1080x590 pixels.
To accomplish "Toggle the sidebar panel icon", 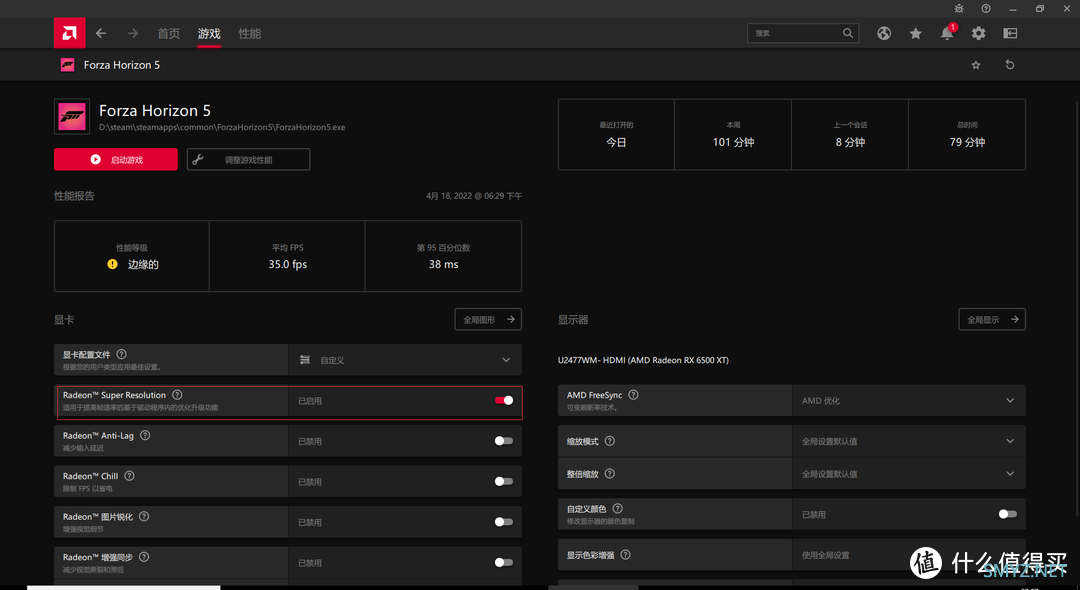I will (1010, 33).
